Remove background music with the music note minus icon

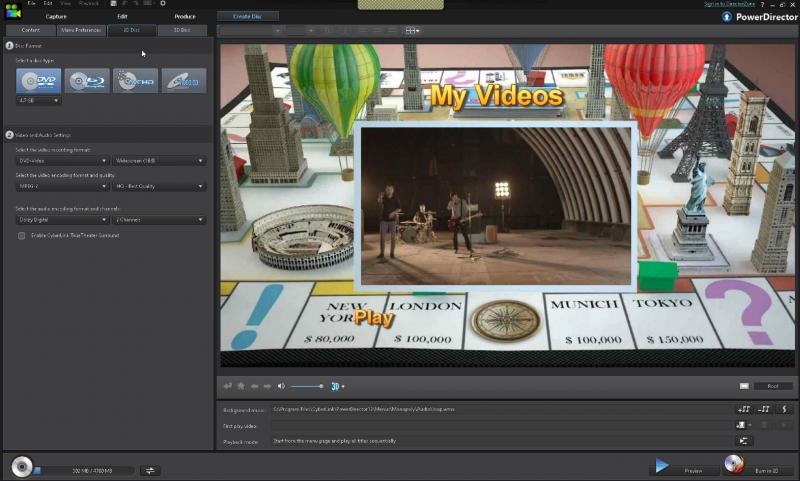tap(764, 409)
